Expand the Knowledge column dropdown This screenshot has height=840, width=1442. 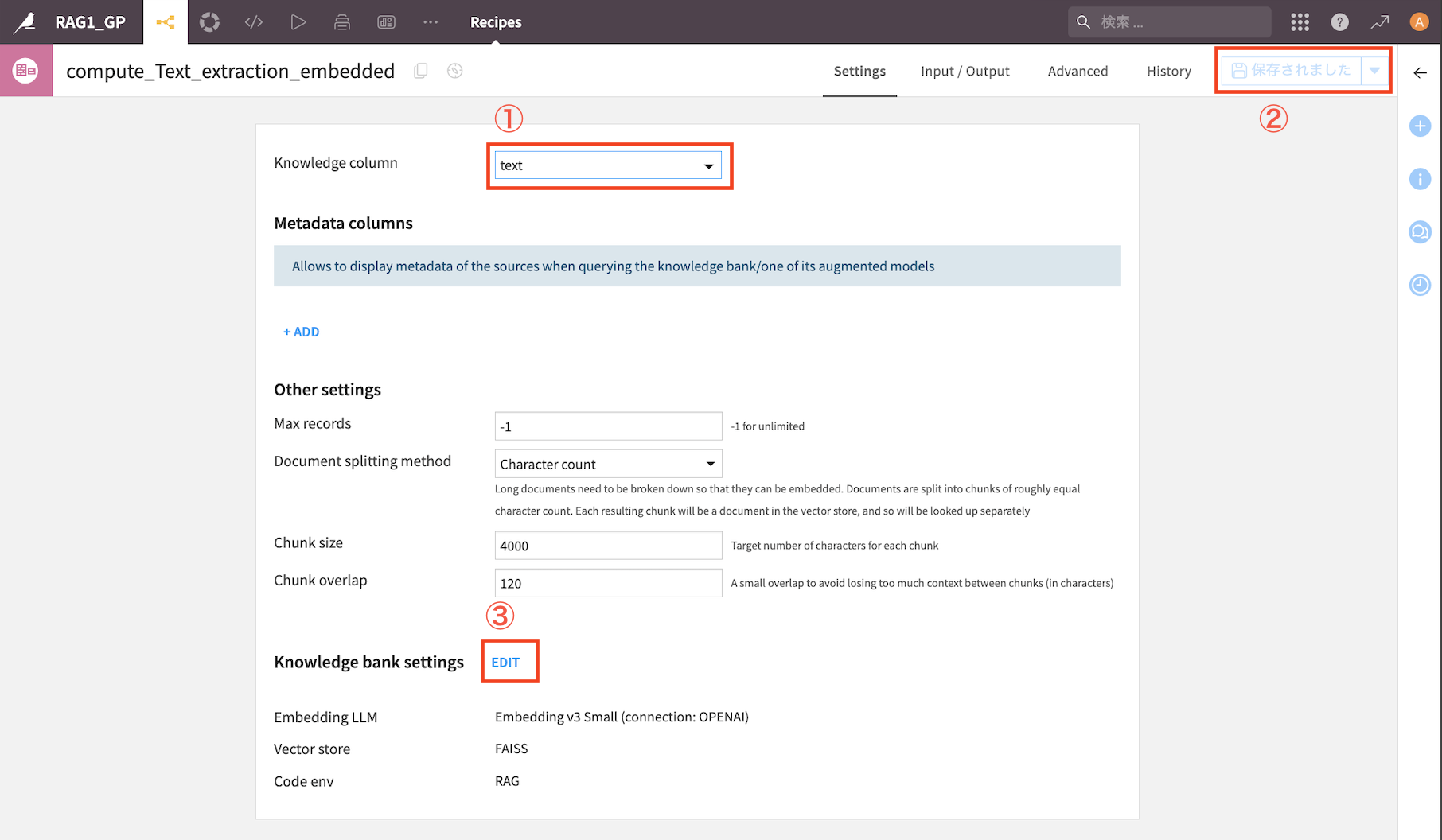608,165
